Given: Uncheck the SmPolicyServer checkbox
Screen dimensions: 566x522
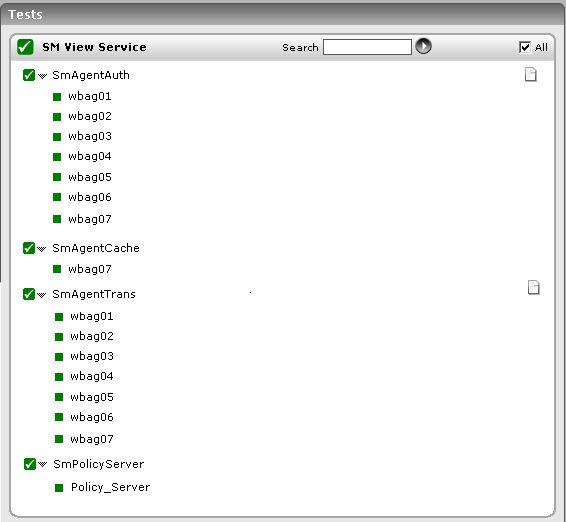Looking at the screenshot, I should pyautogui.click(x=30, y=464).
